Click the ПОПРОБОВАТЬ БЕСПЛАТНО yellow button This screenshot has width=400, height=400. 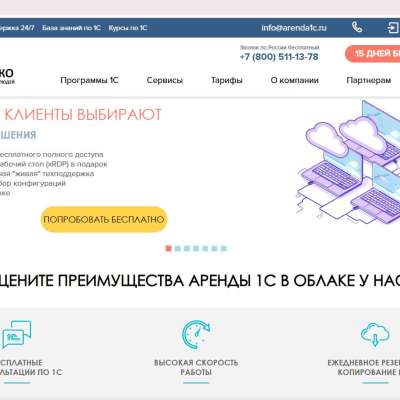pyautogui.click(x=104, y=219)
